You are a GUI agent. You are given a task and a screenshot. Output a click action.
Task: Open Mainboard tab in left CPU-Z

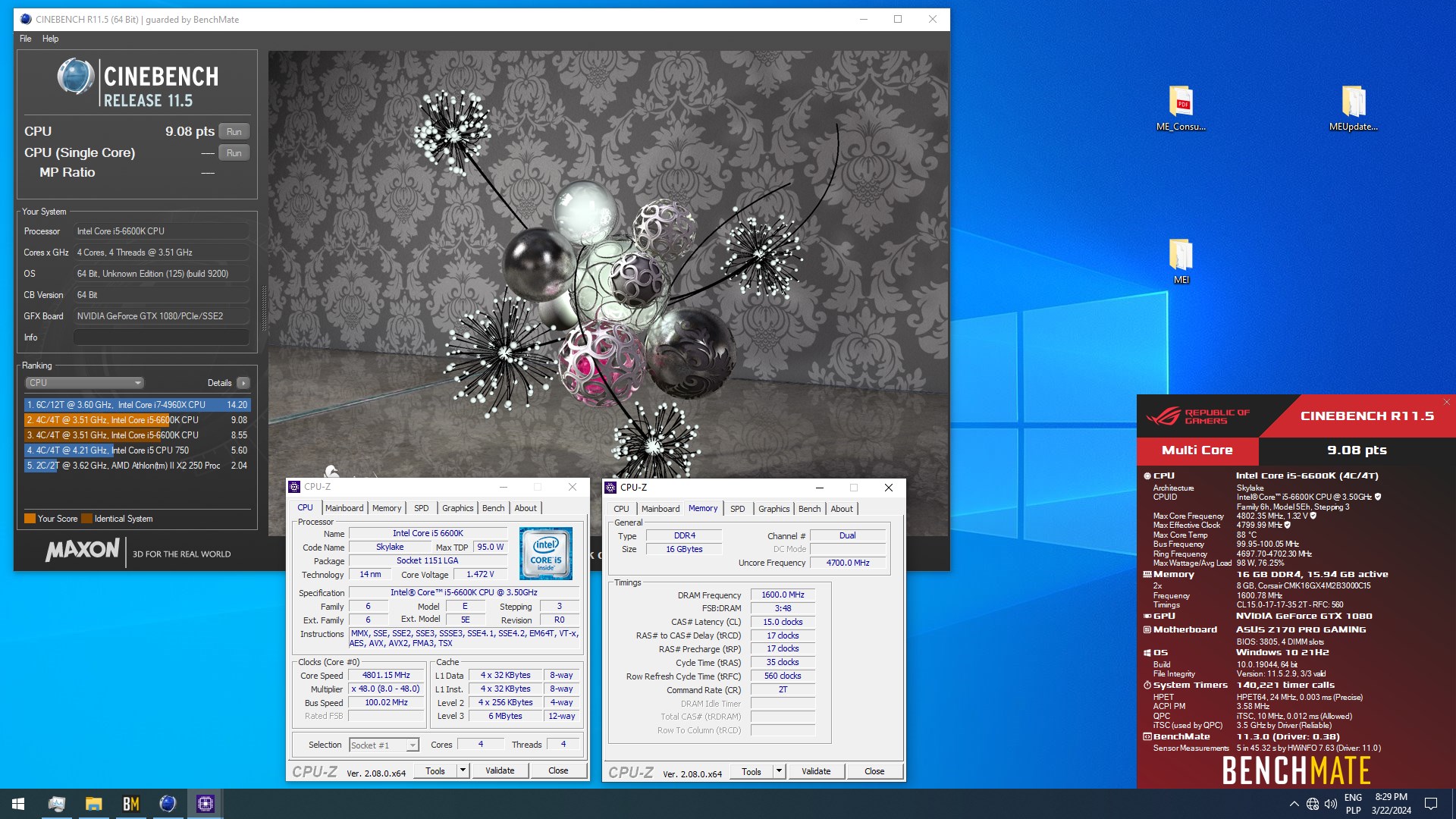tap(344, 508)
